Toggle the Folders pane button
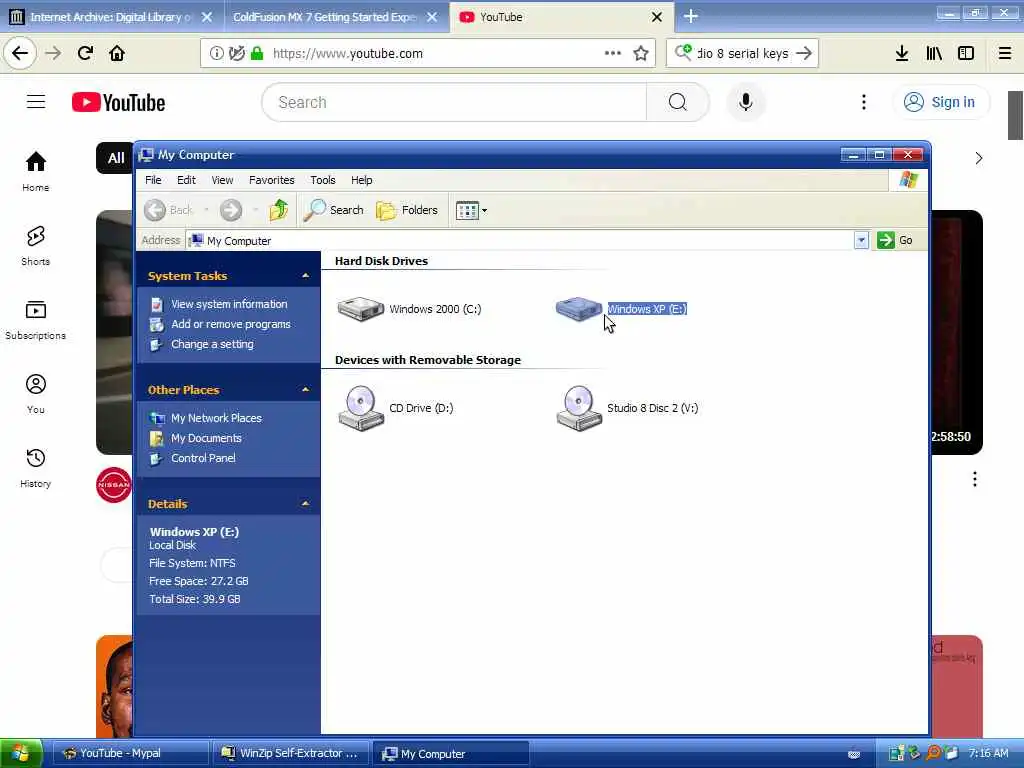 407,210
